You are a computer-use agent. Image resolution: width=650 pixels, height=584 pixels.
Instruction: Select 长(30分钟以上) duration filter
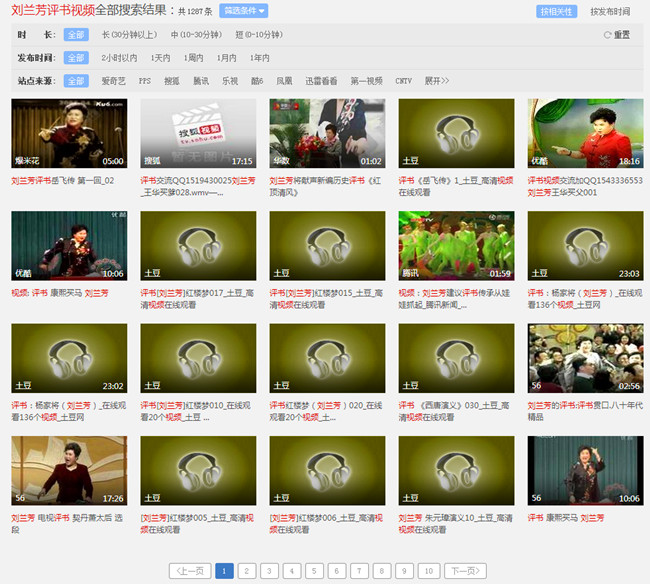[x=129, y=35]
